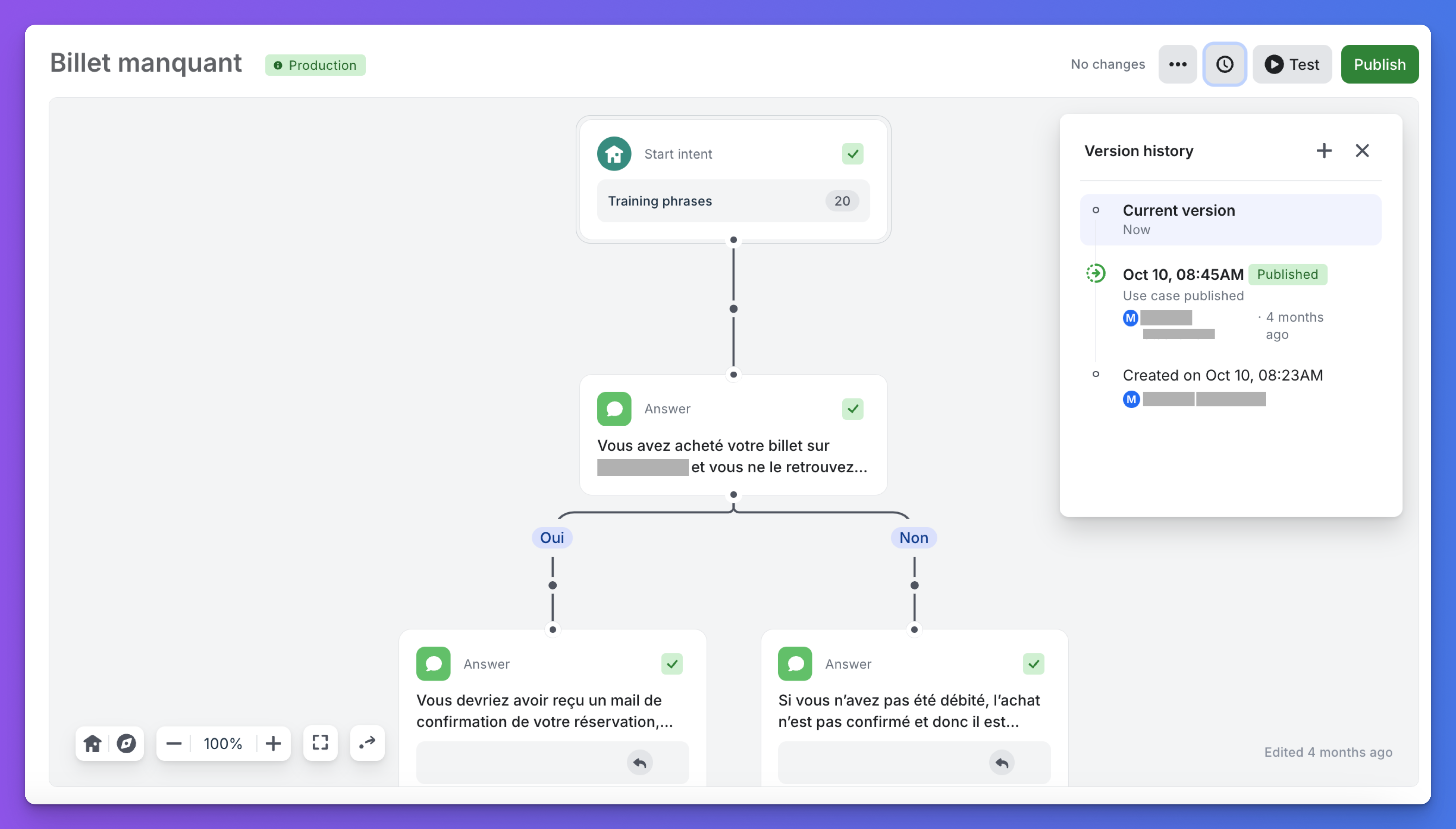Toggle checkmark on 'Vous devriez' Answer node
The image size is (1456, 829).
click(671, 664)
